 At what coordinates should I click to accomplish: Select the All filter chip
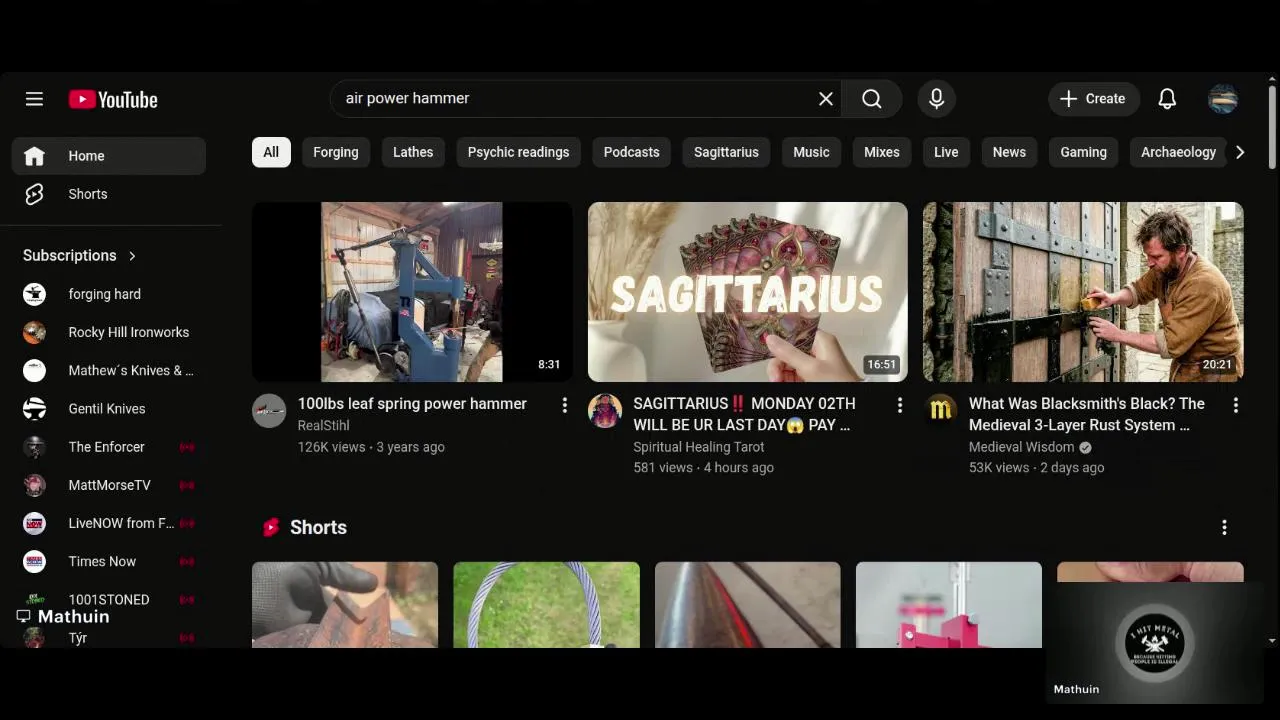[271, 152]
